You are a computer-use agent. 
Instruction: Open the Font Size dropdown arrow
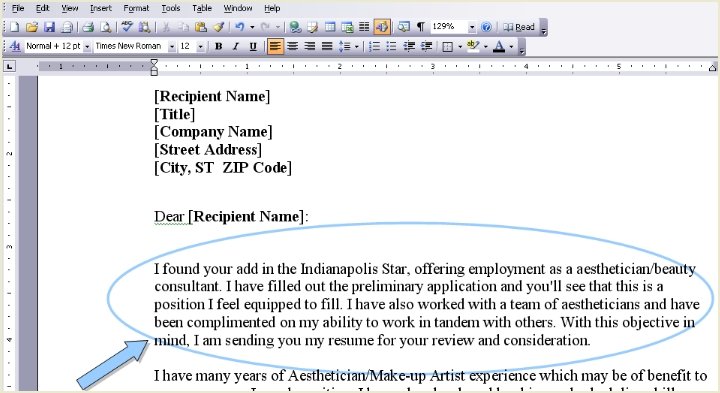pyautogui.click(x=200, y=47)
